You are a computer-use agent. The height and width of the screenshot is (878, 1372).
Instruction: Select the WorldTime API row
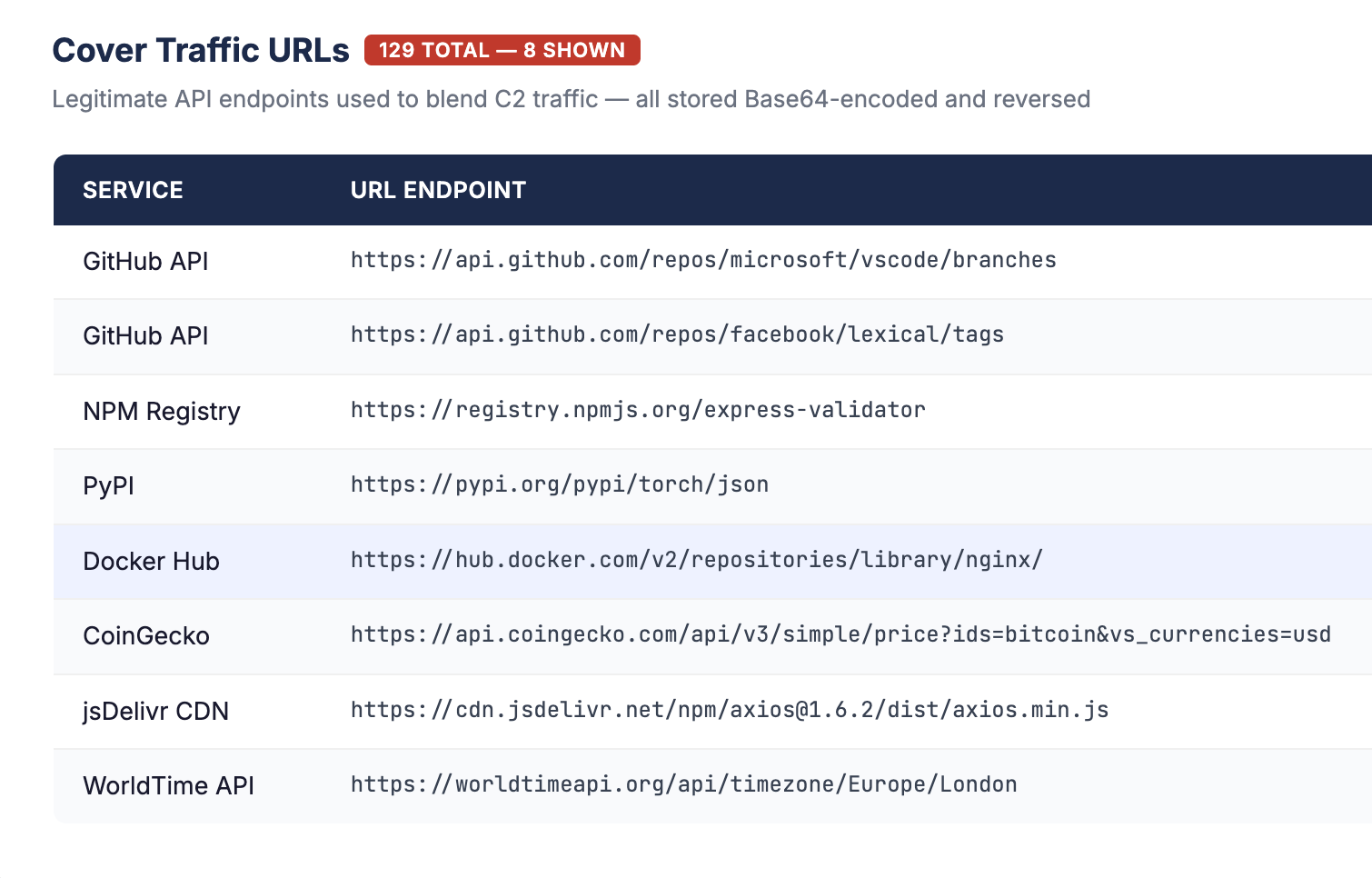coord(169,785)
